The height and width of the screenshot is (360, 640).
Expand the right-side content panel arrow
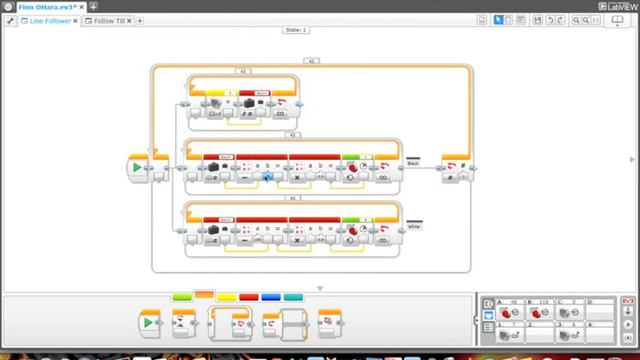coord(632,159)
